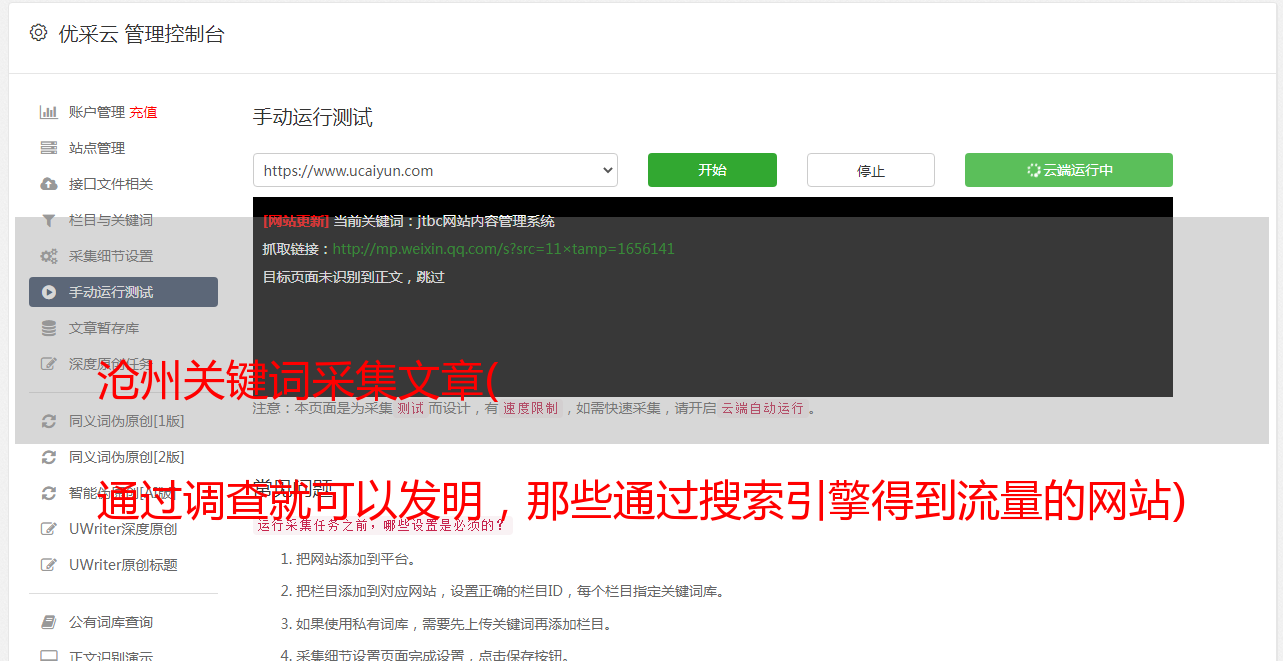
Task: Click the server icon for 站点管理
Action: click(x=48, y=148)
